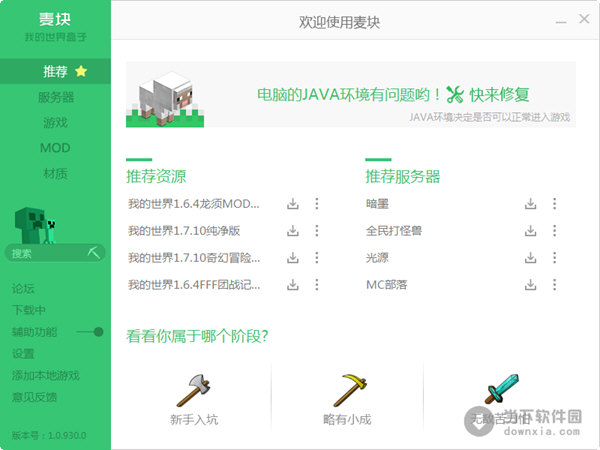The height and width of the screenshot is (450, 600).
Task: Open more options for 我的世界1.7.10奇幻冒险
Action: tap(316, 258)
